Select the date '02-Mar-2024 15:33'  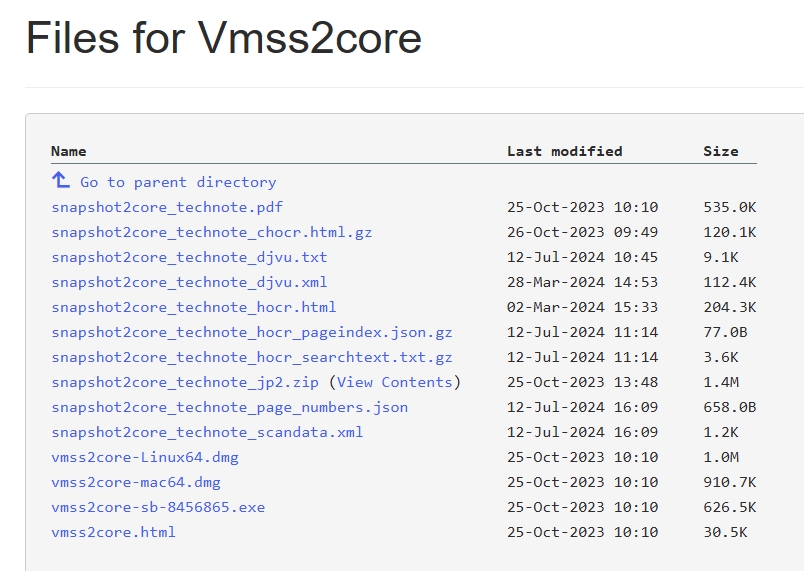coord(582,308)
